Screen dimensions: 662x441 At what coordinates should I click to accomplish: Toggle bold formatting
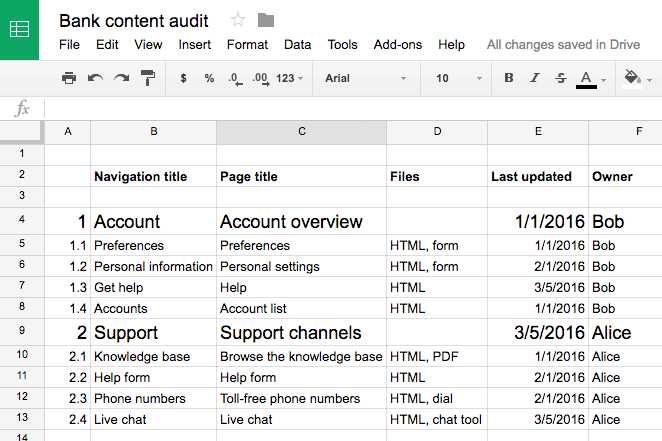pos(509,78)
